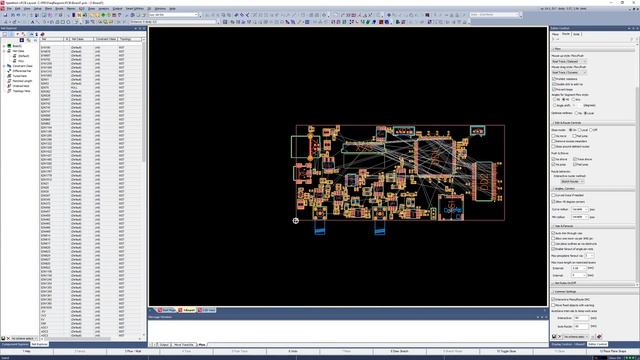
Task: Select the Any angle radio button
Action: point(573,100)
